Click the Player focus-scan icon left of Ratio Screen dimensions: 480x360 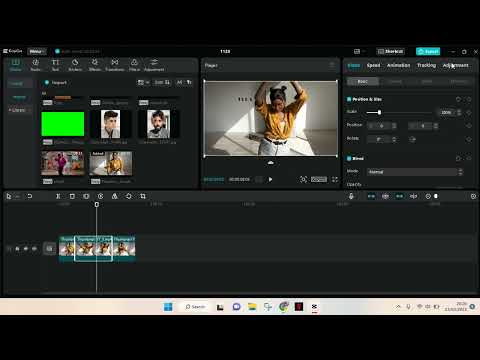click(x=303, y=179)
